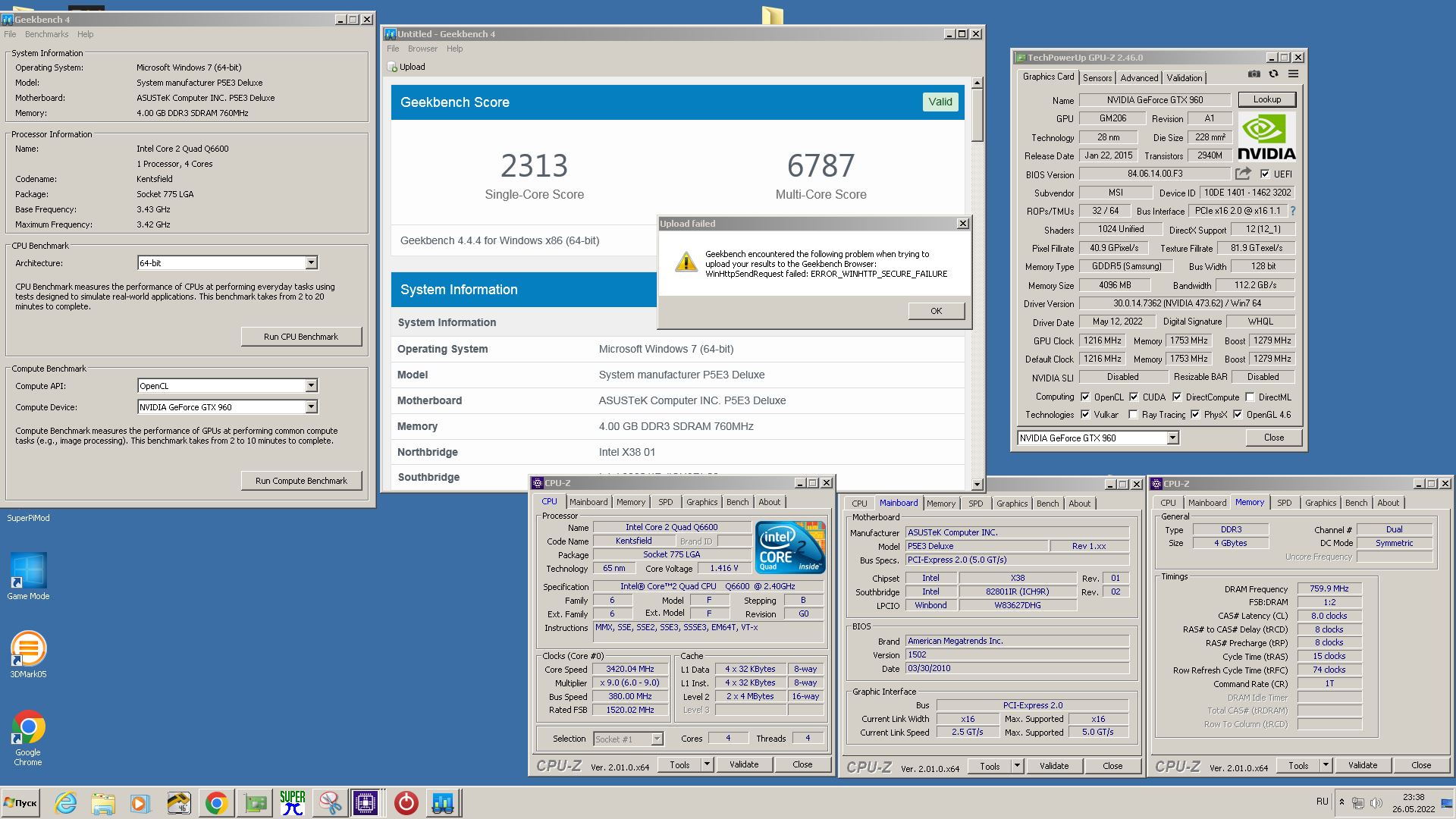Open Windows Explorer from the taskbar

[103, 803]
